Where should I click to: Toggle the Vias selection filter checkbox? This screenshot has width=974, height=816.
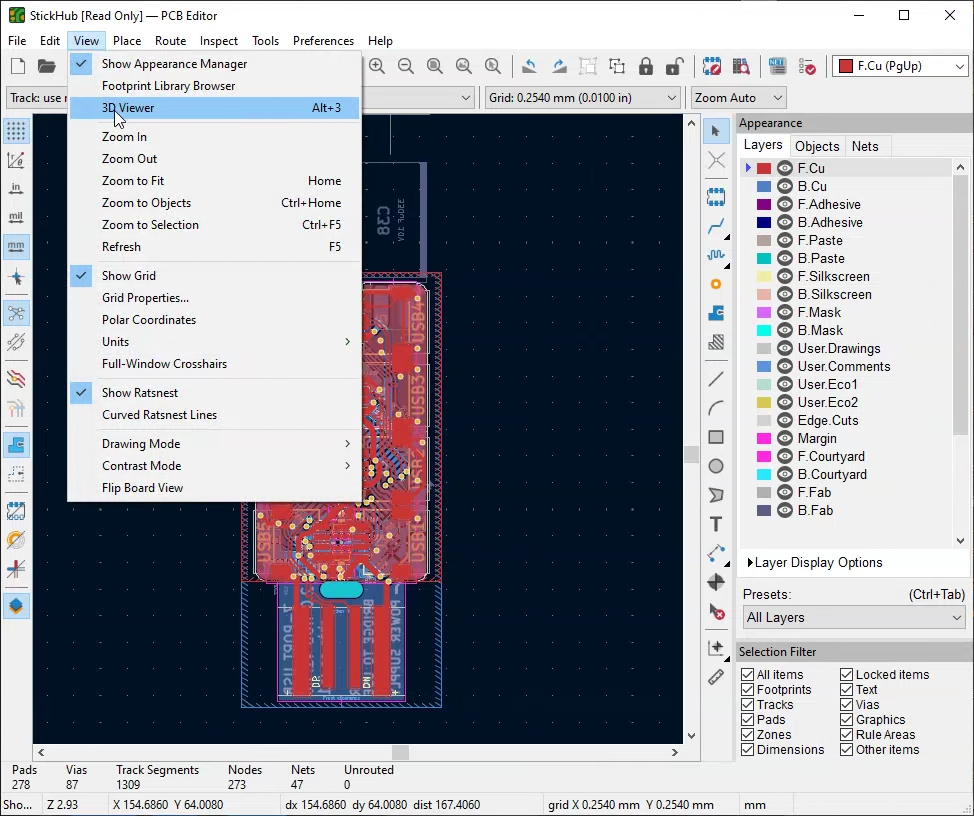tap(847, 705)
